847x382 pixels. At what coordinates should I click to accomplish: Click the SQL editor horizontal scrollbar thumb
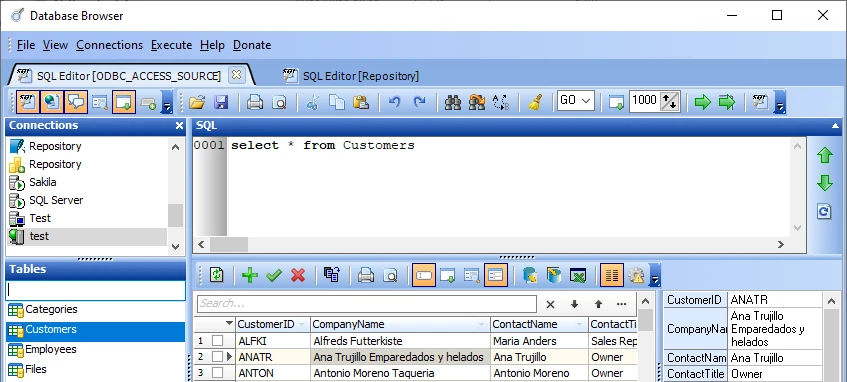[229, 245]
